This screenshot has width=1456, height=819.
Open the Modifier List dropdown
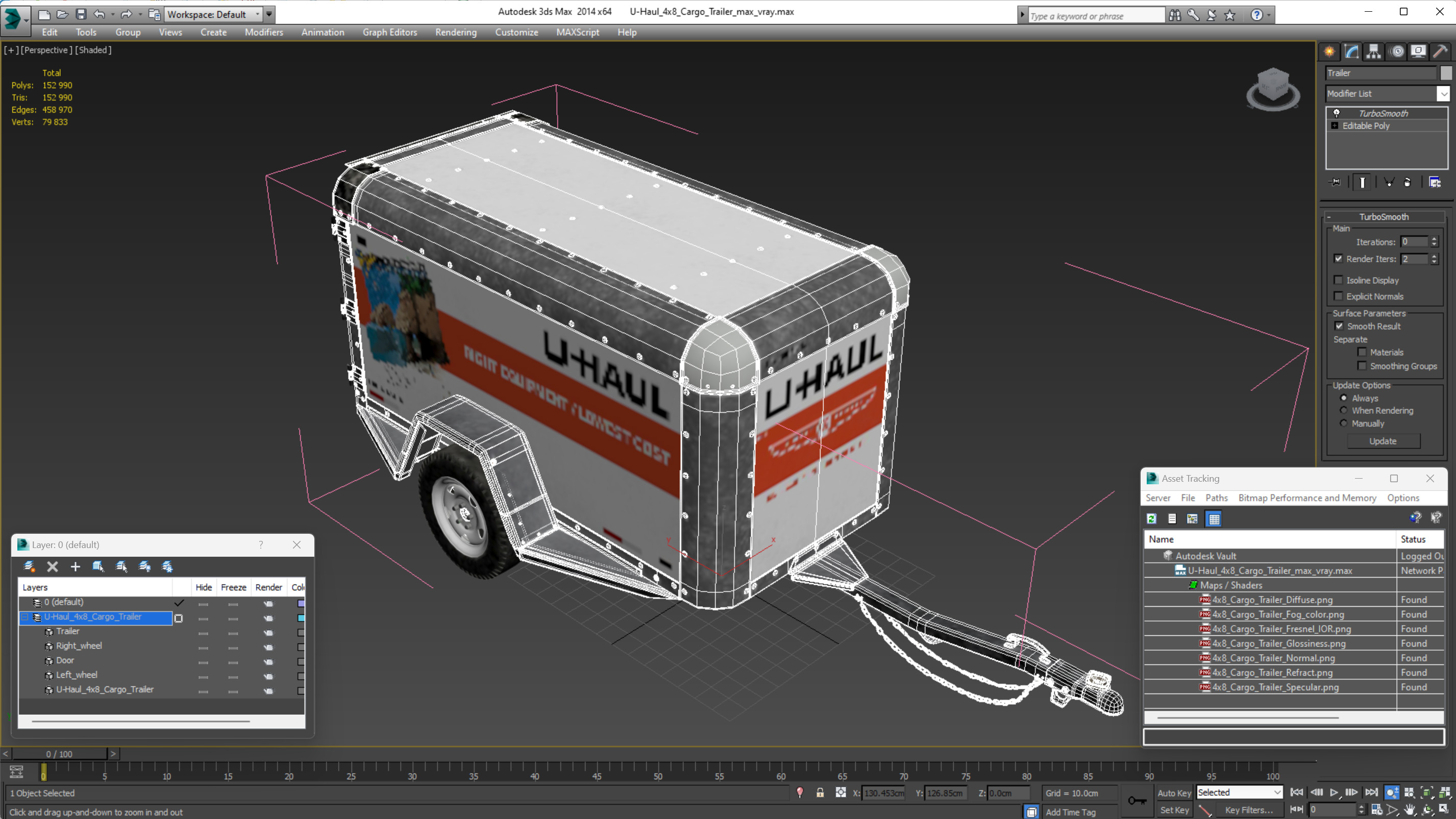[x=1443, y=93]
